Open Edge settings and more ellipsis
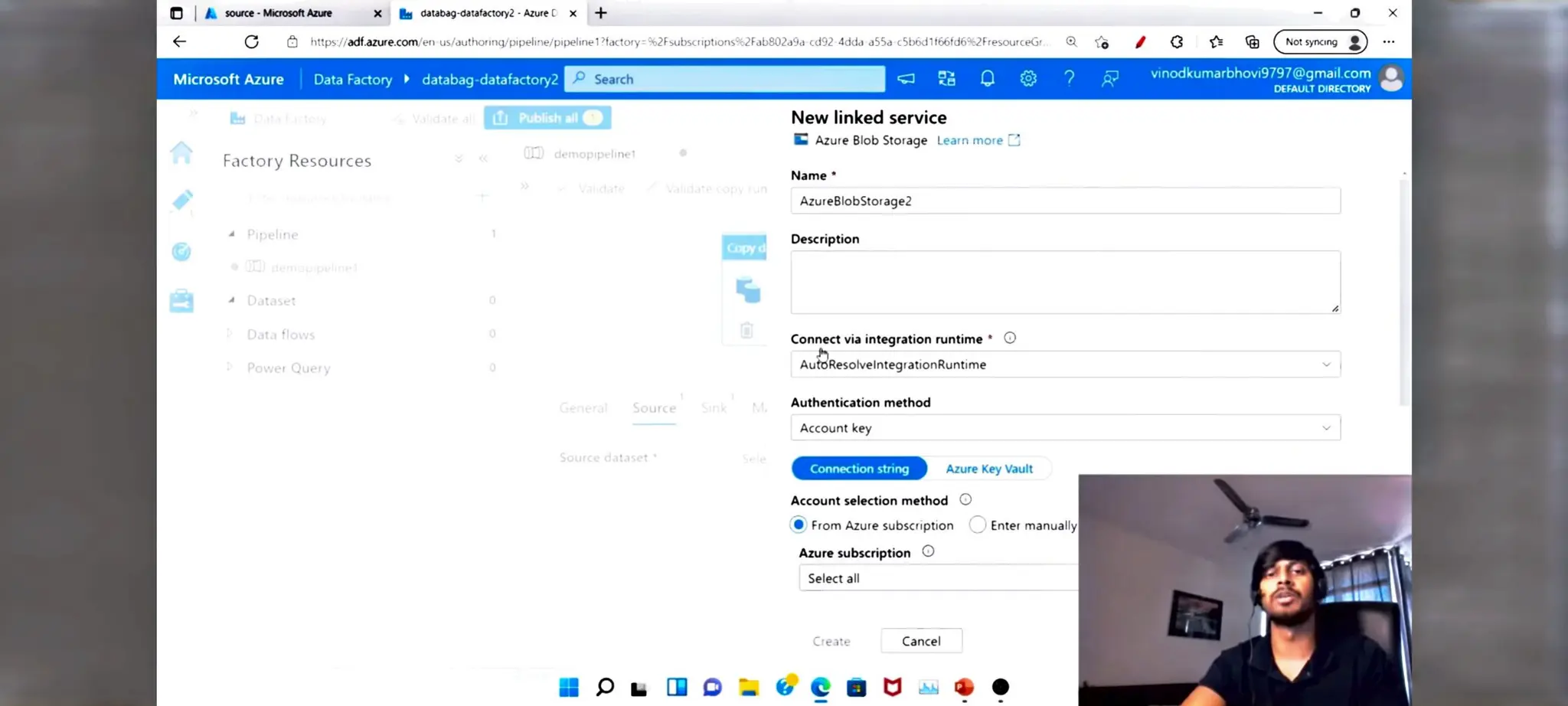 click(x=1389, y=42)
